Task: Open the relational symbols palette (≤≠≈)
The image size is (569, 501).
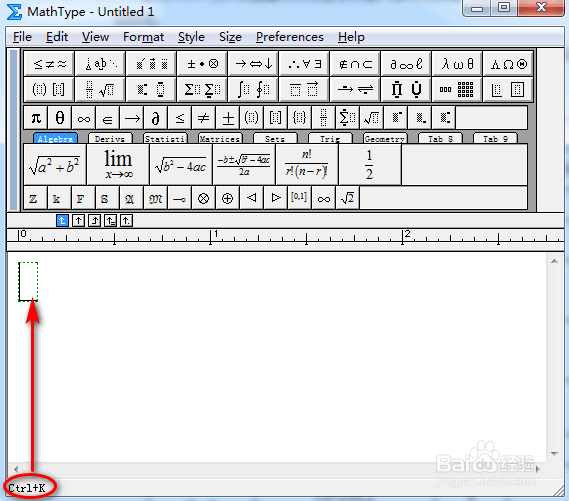Action: [49, 64]
